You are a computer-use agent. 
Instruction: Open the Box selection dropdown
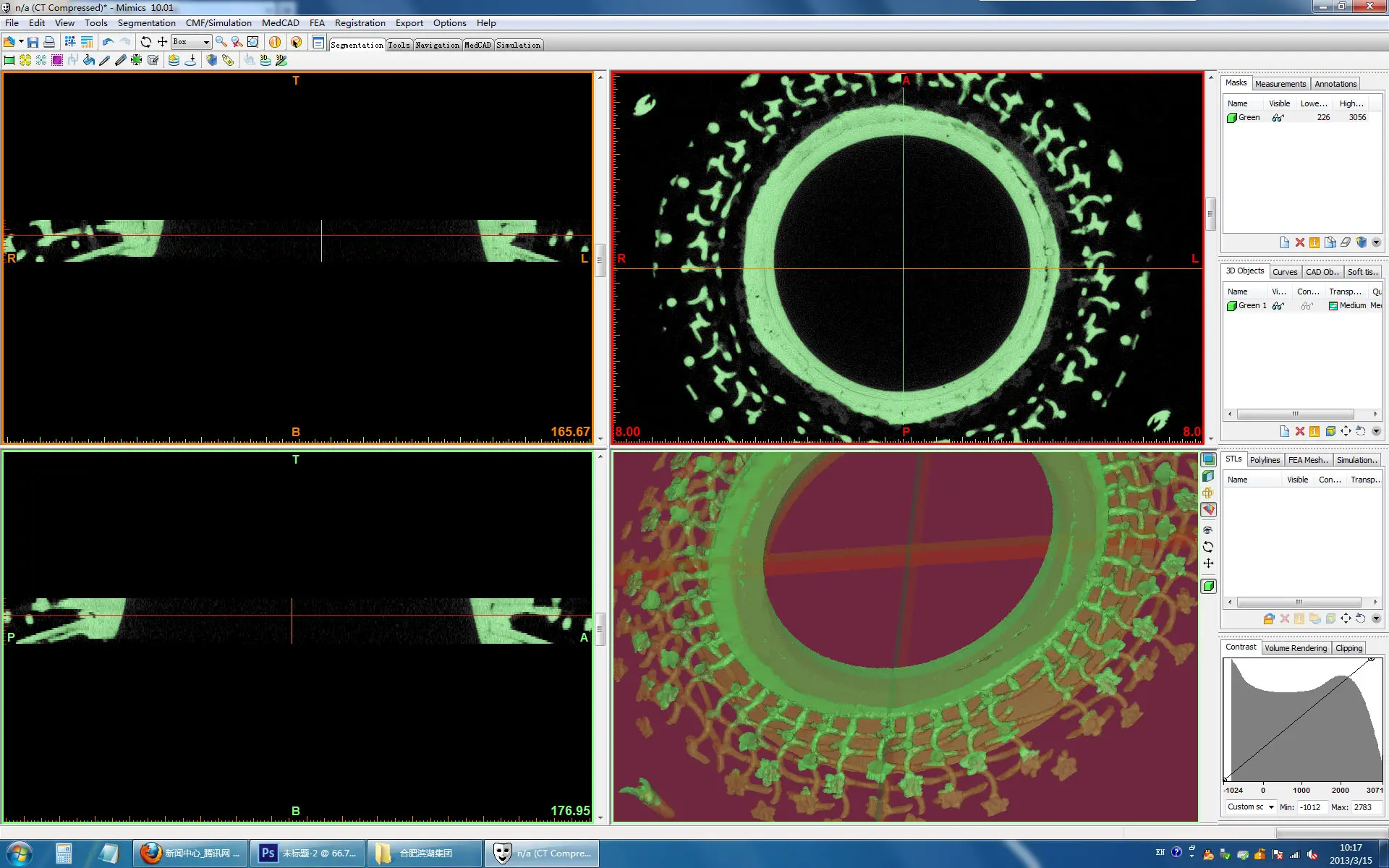tap(206, 42)
